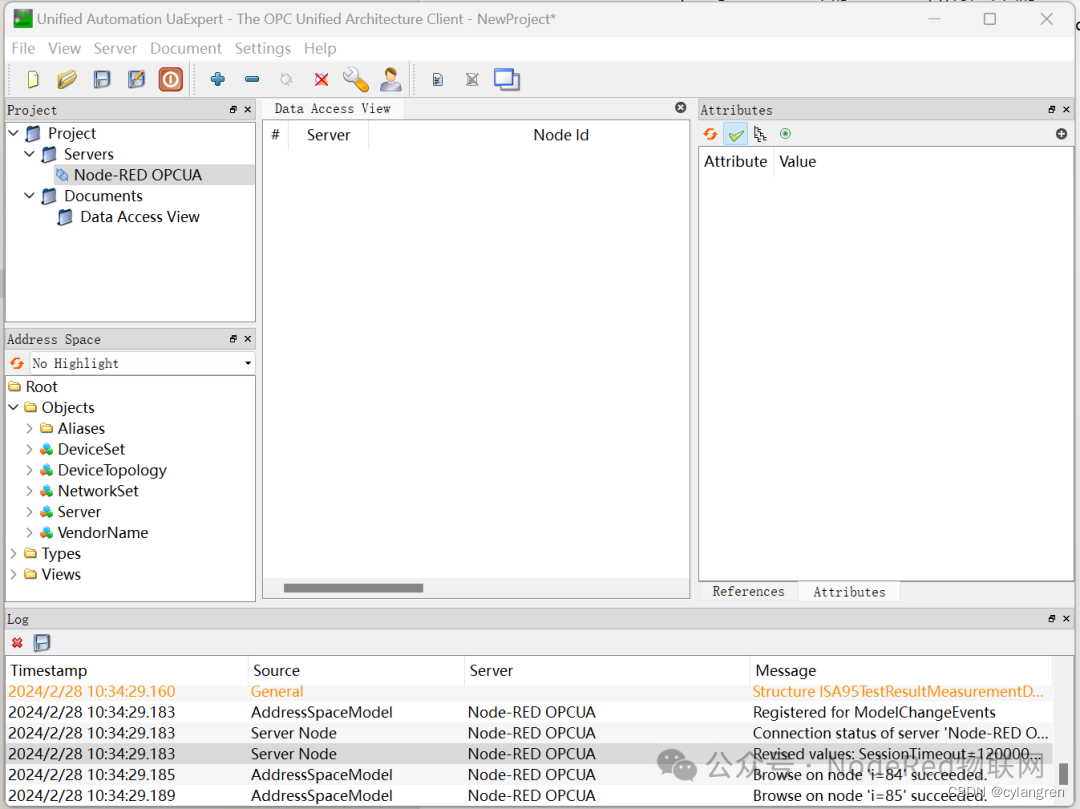Click the Add Server plus icon
The width and height of the screenshot is (1080, 809).
pyautogui.click(x=217, y=79)
